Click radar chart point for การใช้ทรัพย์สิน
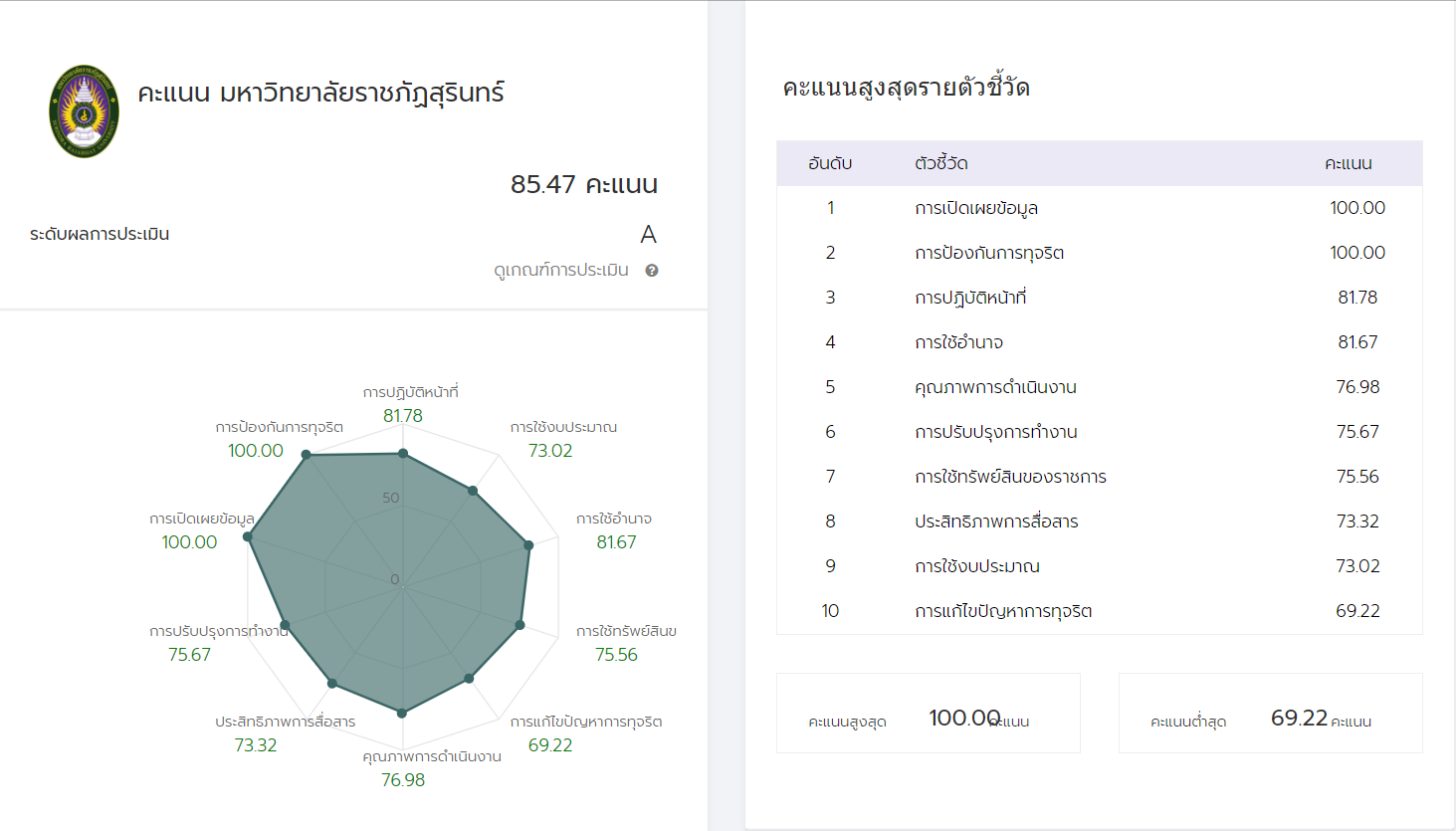Viewport: 1456px width, 831px height. point(520,625)
